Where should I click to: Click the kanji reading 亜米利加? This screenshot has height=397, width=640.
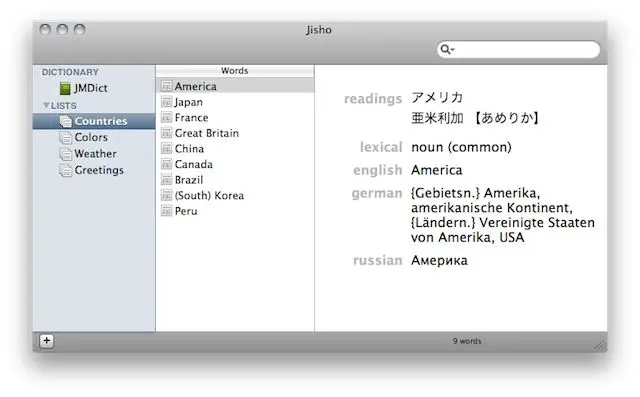click(437, 118)
